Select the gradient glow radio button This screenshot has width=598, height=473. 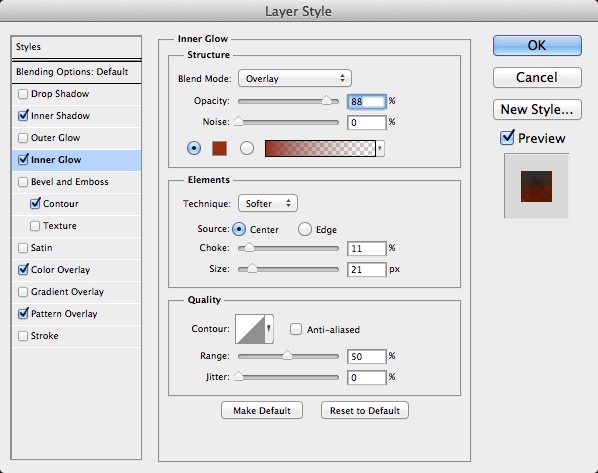tap(247, 148)
